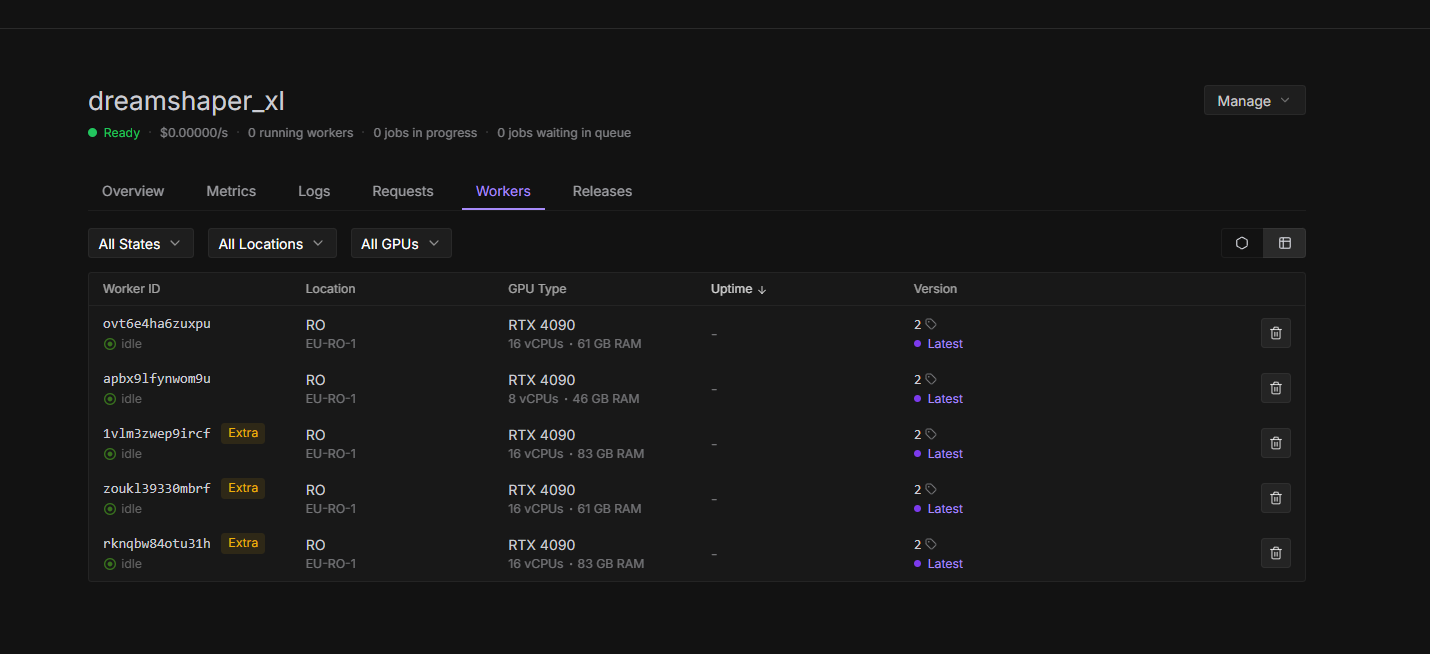
Task: Go to the Releases tab
Action: (602, 191)
